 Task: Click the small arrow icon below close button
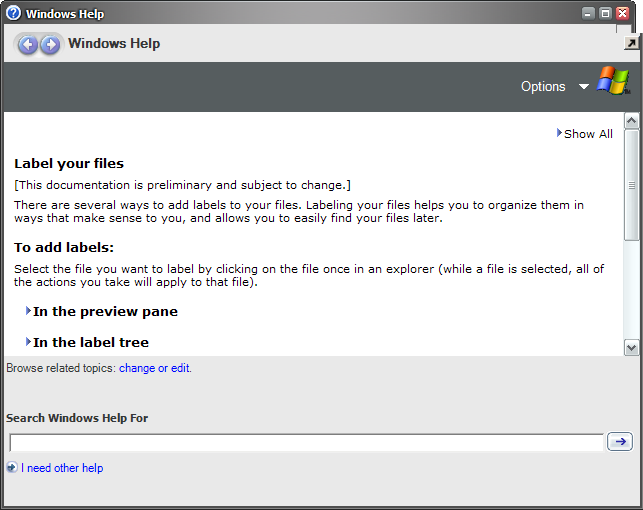coord(631,43)
